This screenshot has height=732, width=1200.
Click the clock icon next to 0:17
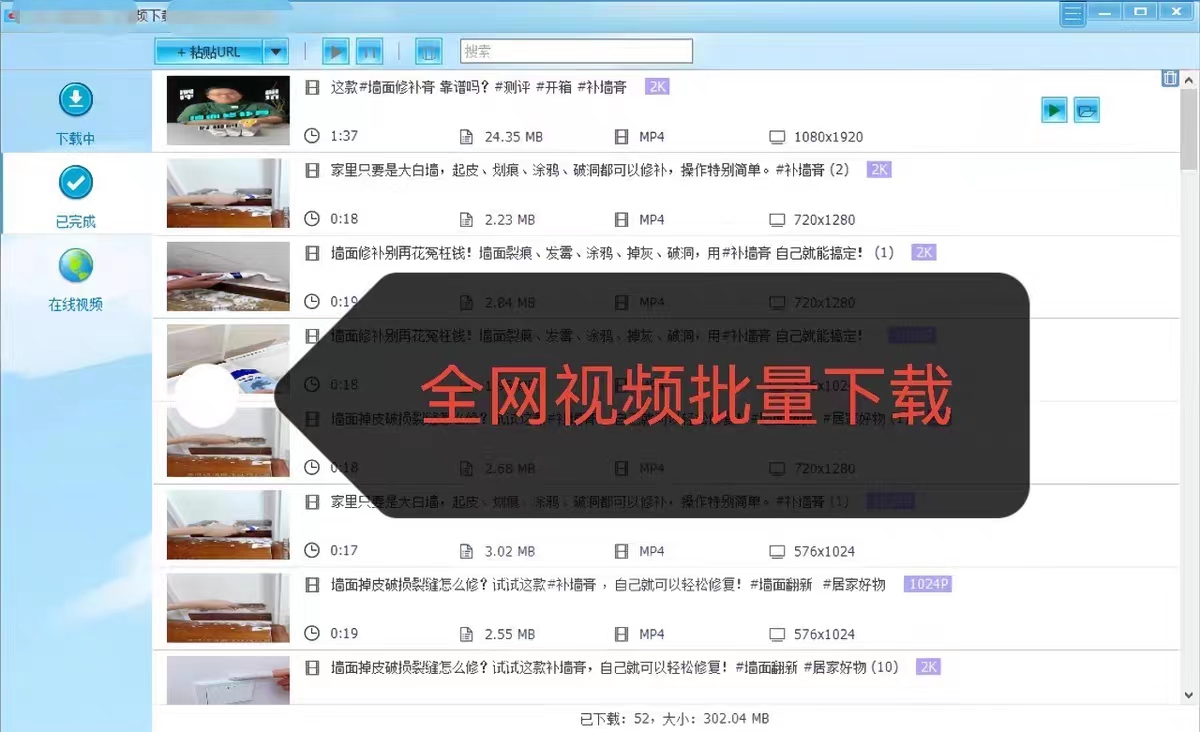pyautogui.click(x=312, y=550)
